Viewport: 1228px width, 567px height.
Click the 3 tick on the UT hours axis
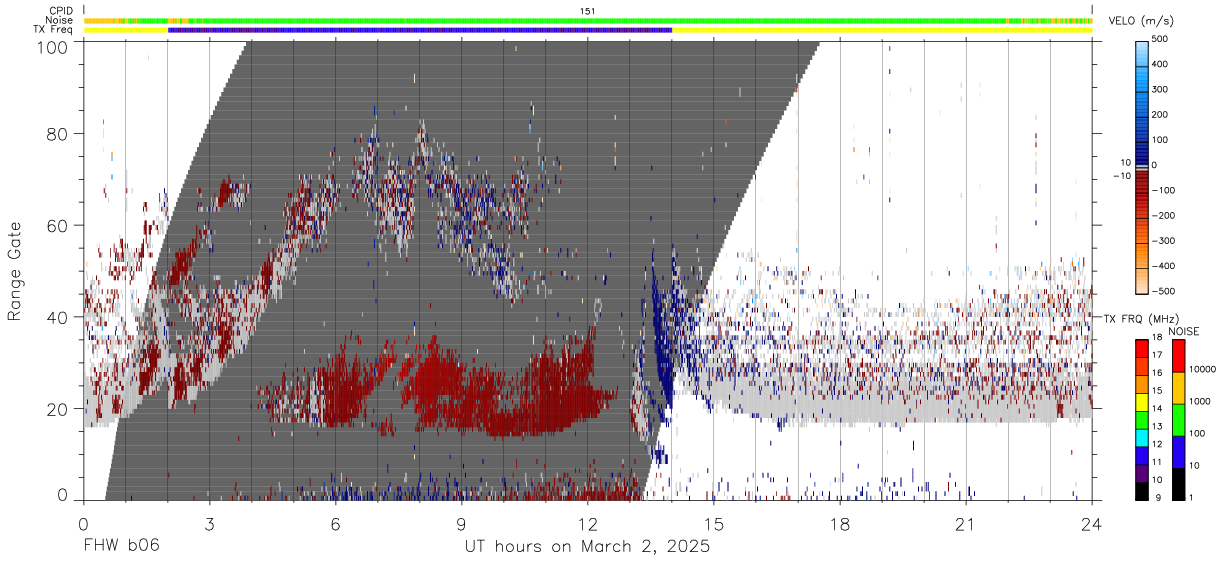pos(209,524)
